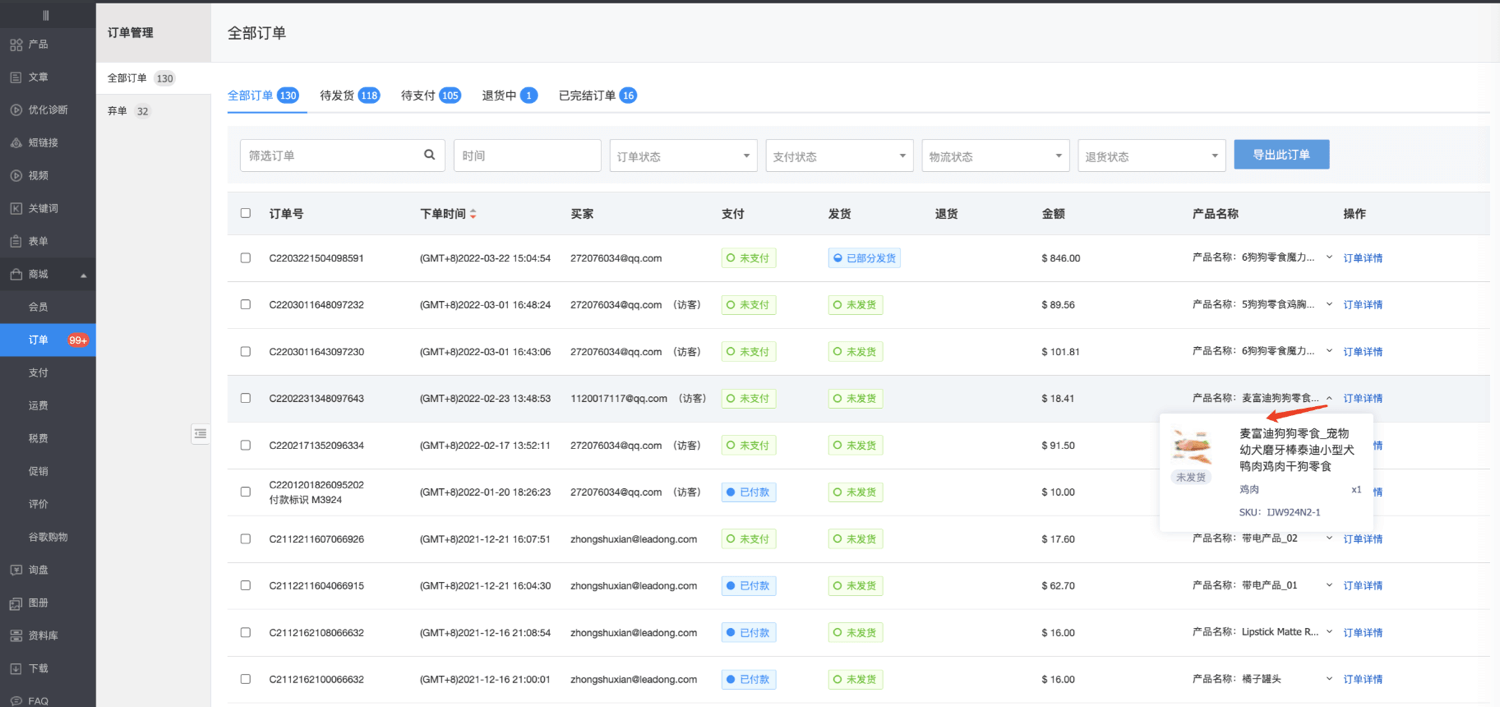1500x707 pixels.
Task: Check the select-all orders header checkbox
Action: click(x=246, y=213)
